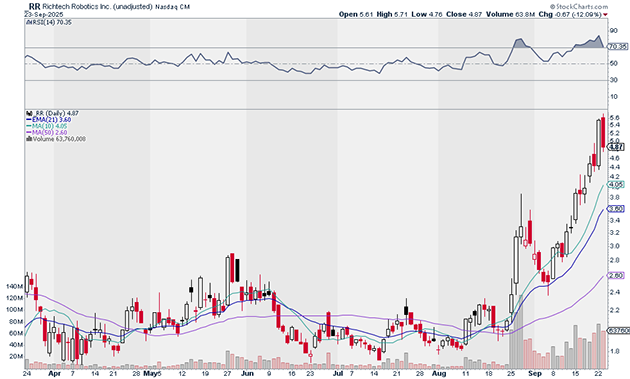Click the Sep month label on date axis
Image resolution: width=630 pixels, height=379 pixels.
(535, 374)
